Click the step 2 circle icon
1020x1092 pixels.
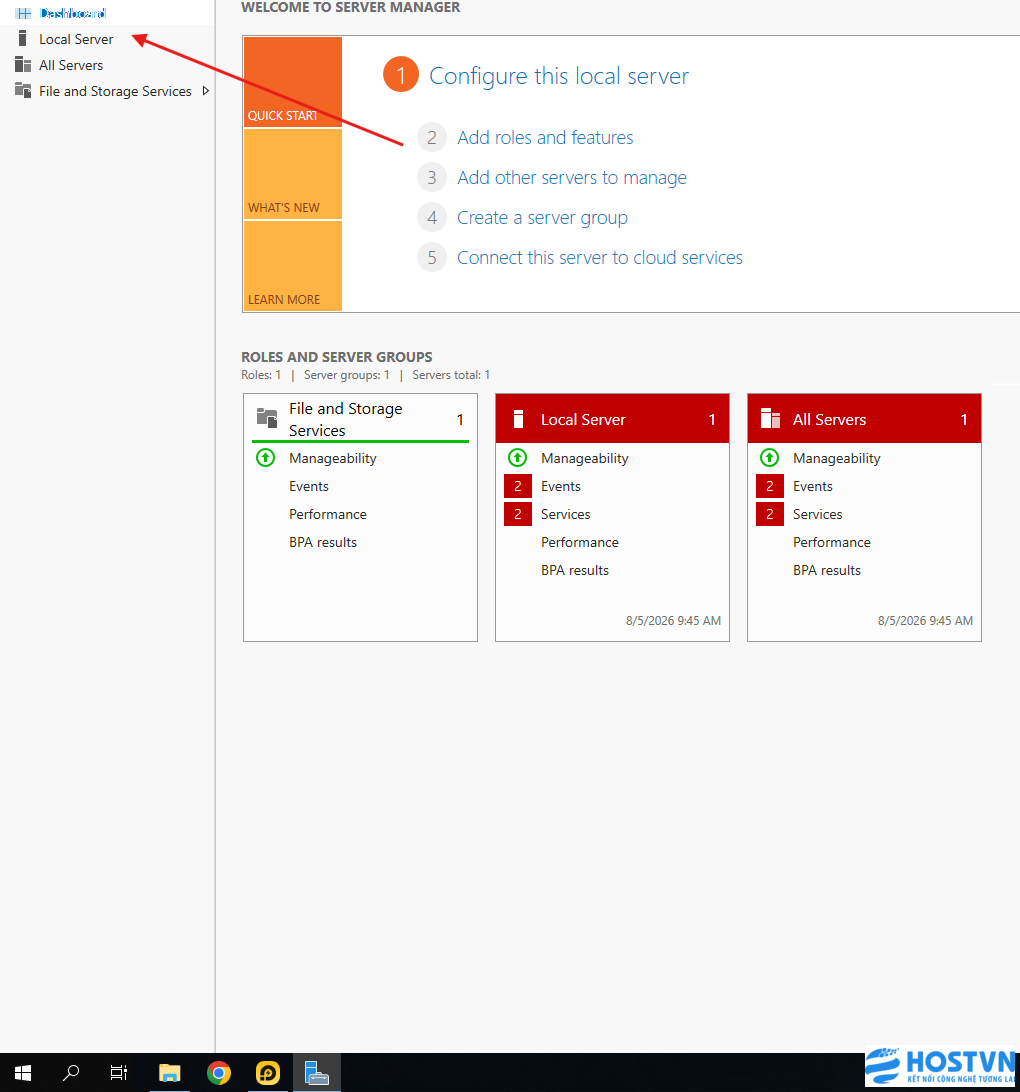point(432,137)
